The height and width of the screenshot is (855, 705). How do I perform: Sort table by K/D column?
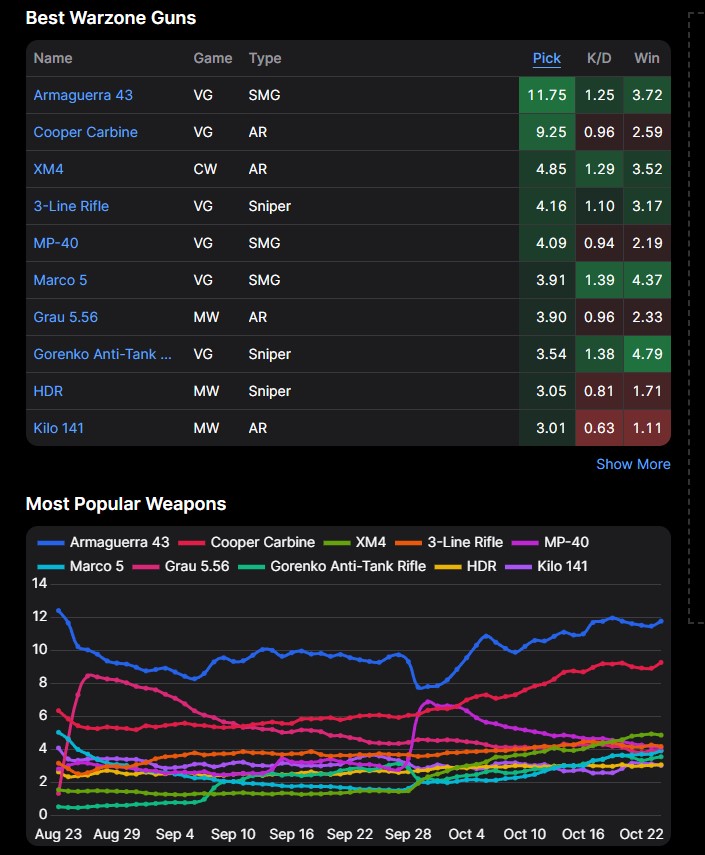600,58
